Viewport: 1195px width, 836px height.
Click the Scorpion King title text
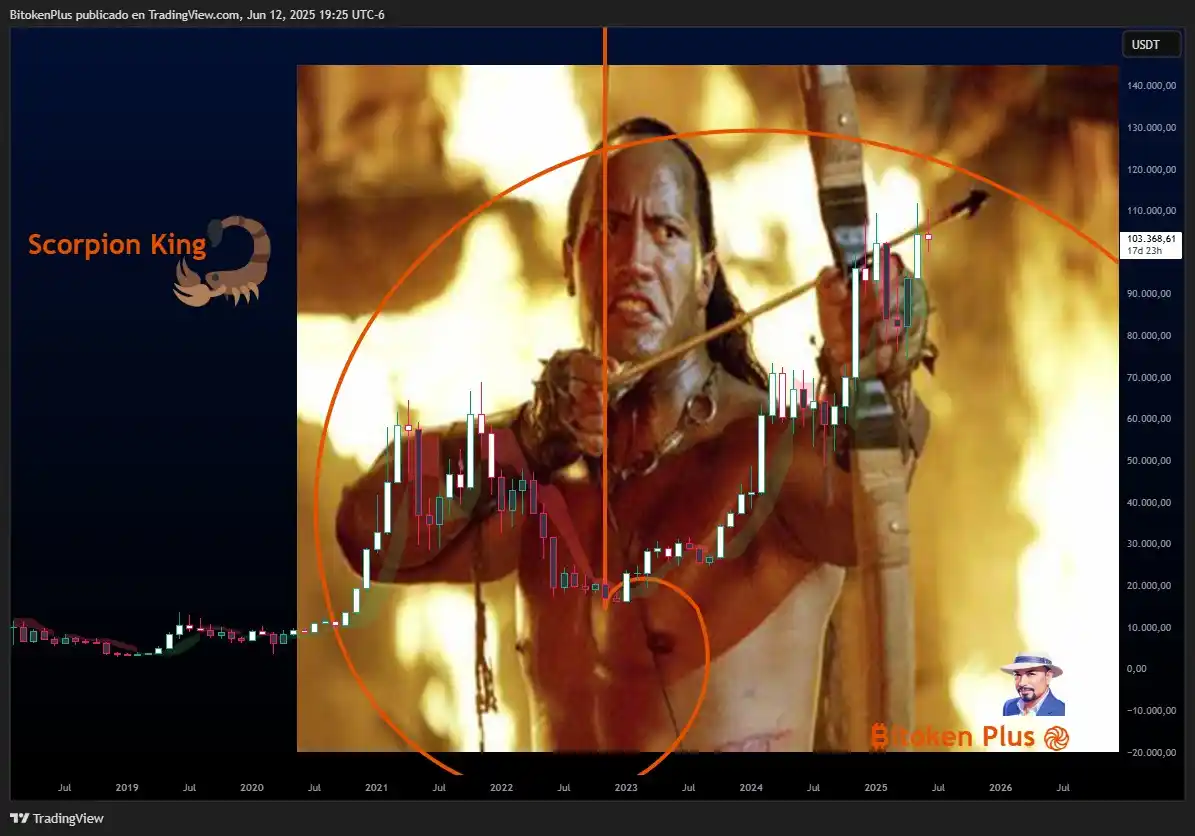[x=117, y=245]
